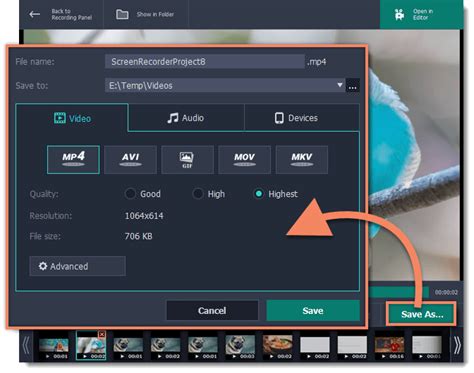
Task: Click the file size value 706 KB
Action: pyautogui.click(x=138, y=236)
